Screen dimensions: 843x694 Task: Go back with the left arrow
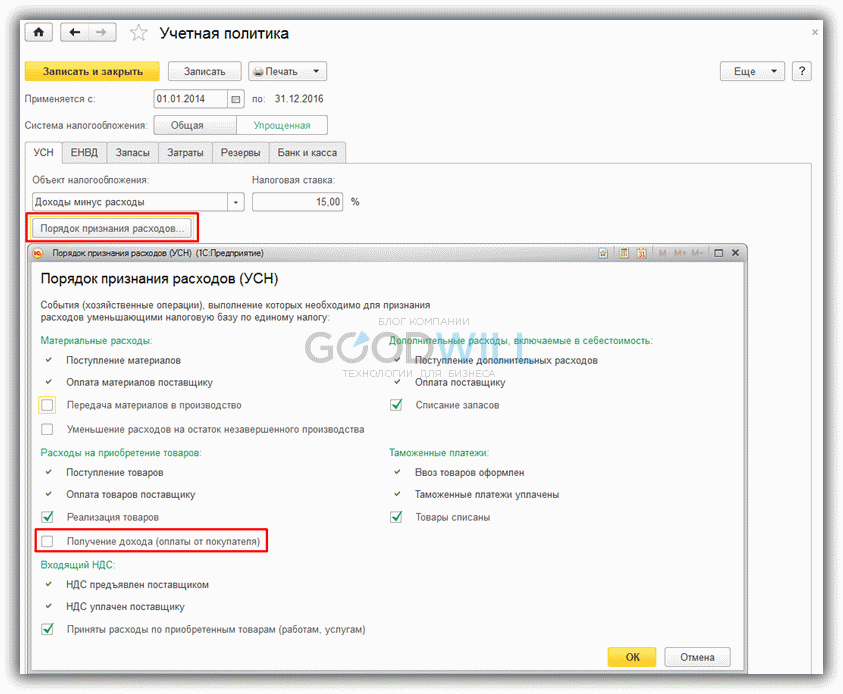[75, 33]
